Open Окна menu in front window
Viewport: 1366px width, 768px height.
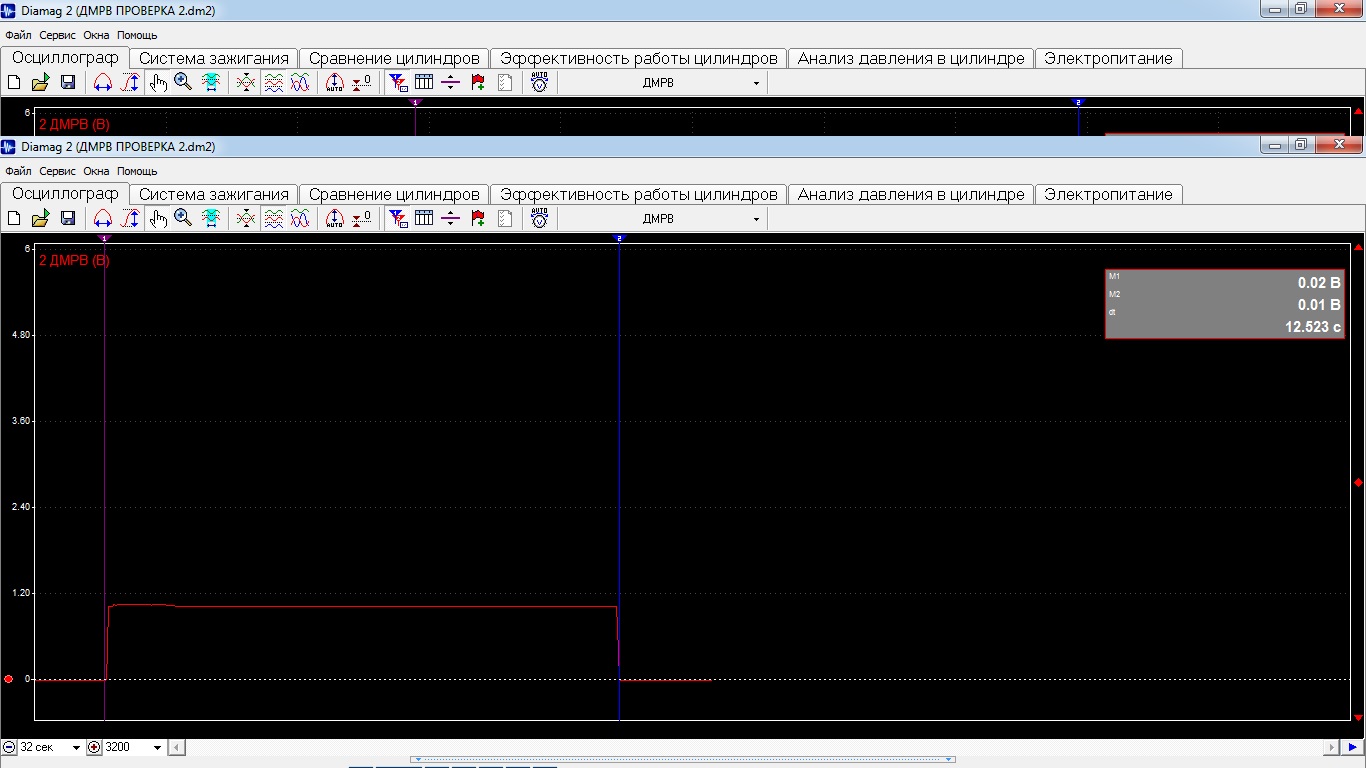coord(96,171)
